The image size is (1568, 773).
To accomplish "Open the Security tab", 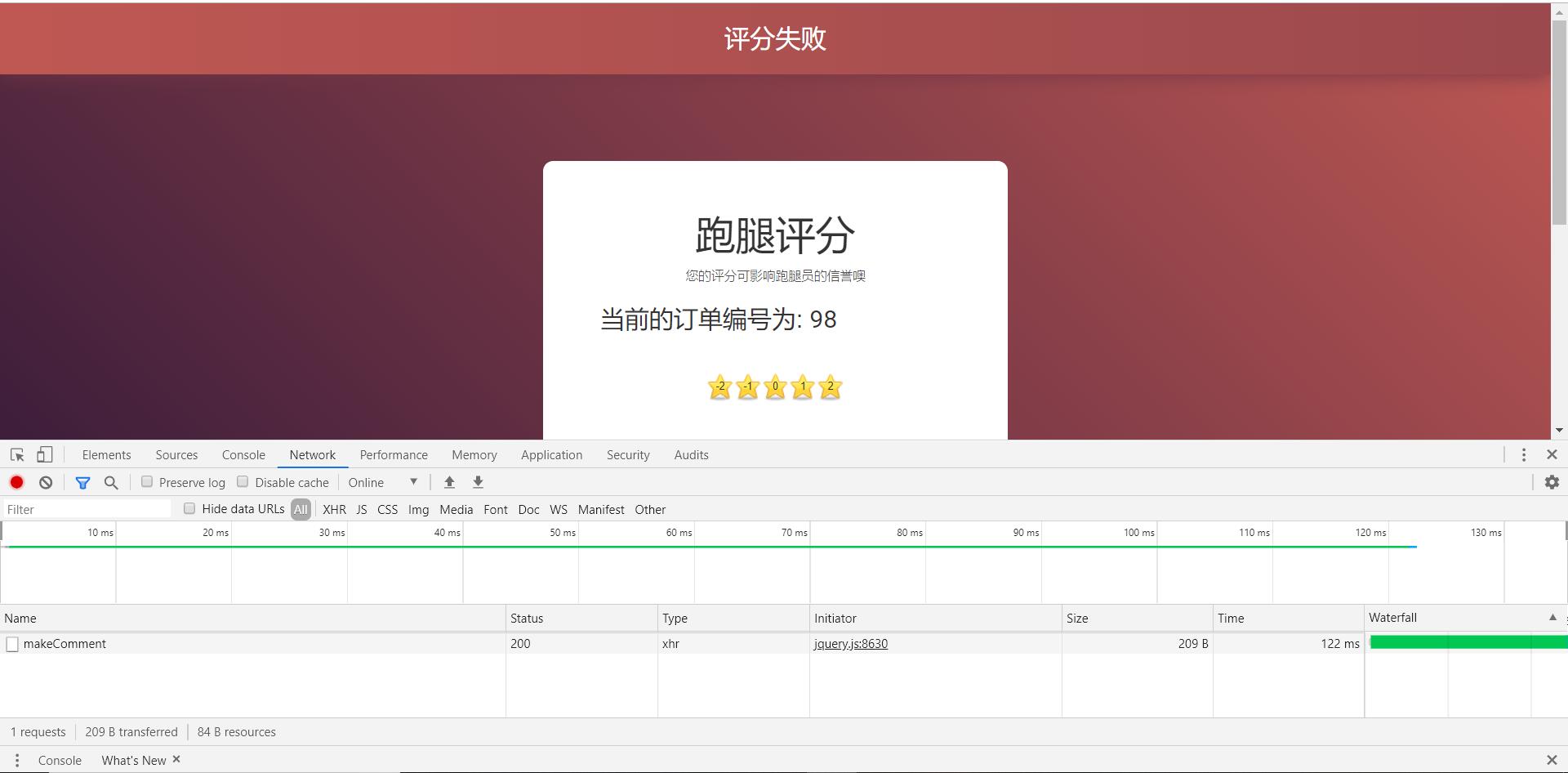I will 628,455.
